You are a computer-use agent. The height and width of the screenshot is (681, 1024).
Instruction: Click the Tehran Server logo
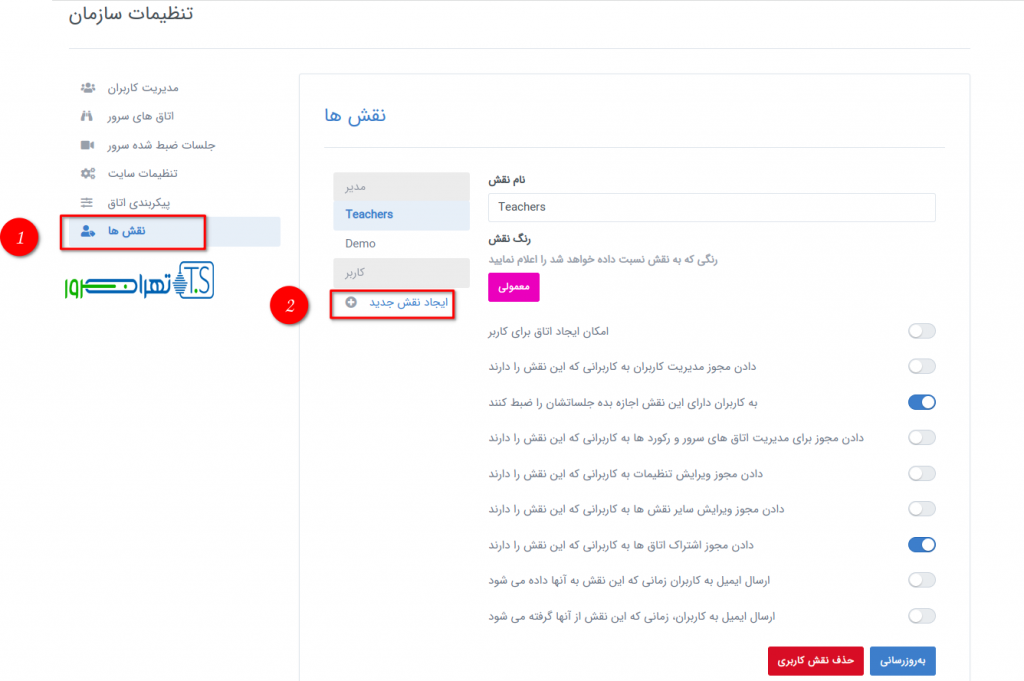pos(137,282)
